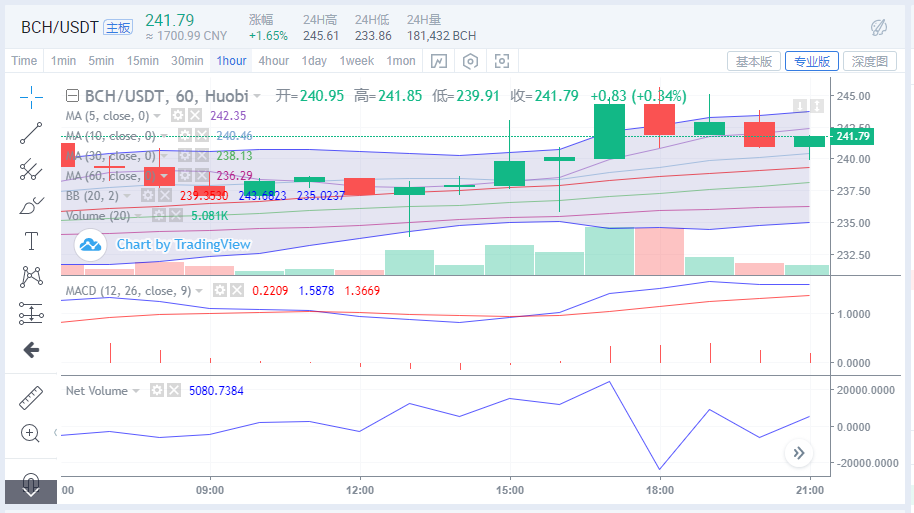Image resolution: width=914 pixels, height=513 pixels.
Task: Switch to 15min timeframe
Action: (x=143, y=61)
